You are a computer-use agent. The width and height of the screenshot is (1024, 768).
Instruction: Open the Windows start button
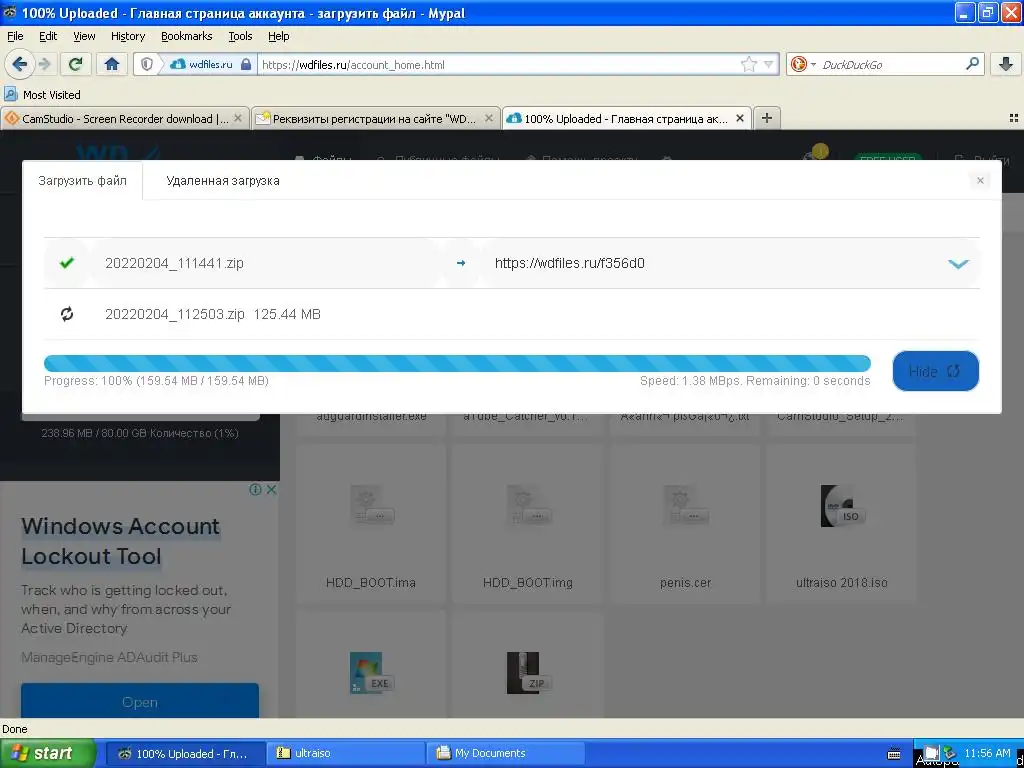click(x=48, y=753)
